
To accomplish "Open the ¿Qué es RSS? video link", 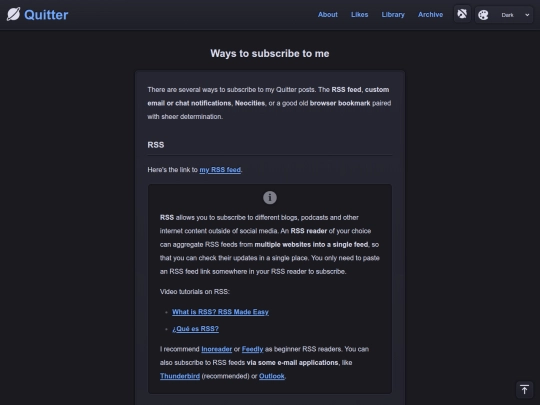I will [195, 329].
